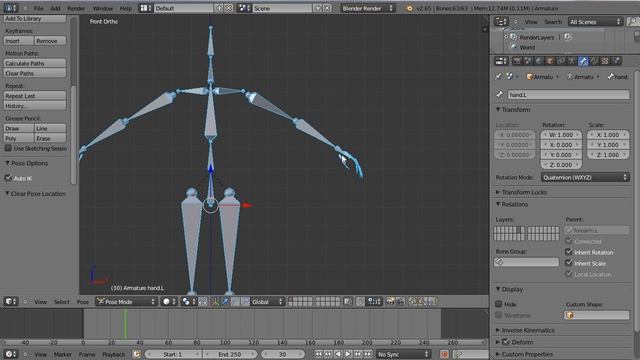640x360 pixels.
Task: Open the Object Constraints tab icon
Action: (x=561, y=61)
